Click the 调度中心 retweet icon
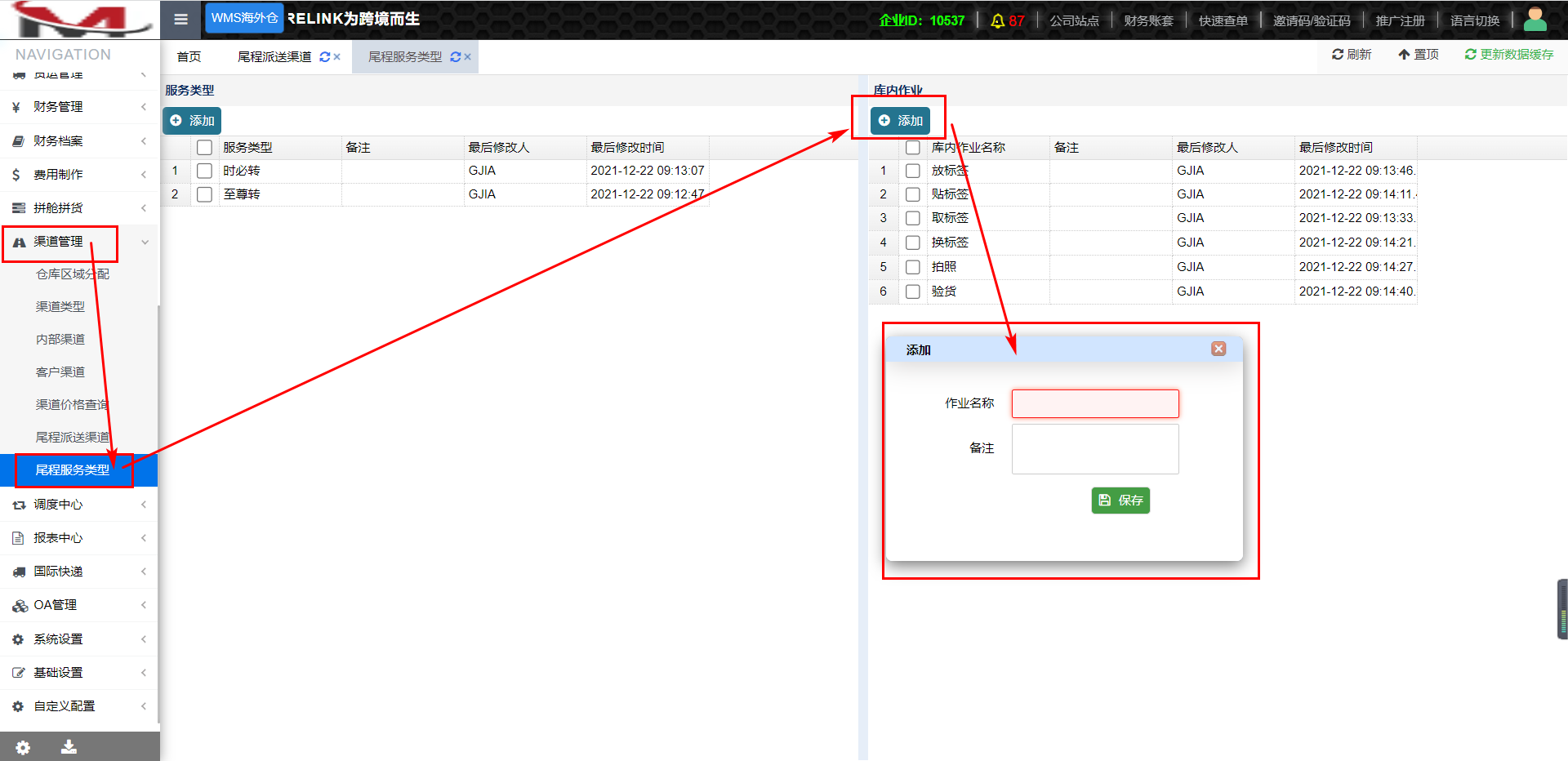This screenshot has width=1568, height=761. tap(19, 505)
